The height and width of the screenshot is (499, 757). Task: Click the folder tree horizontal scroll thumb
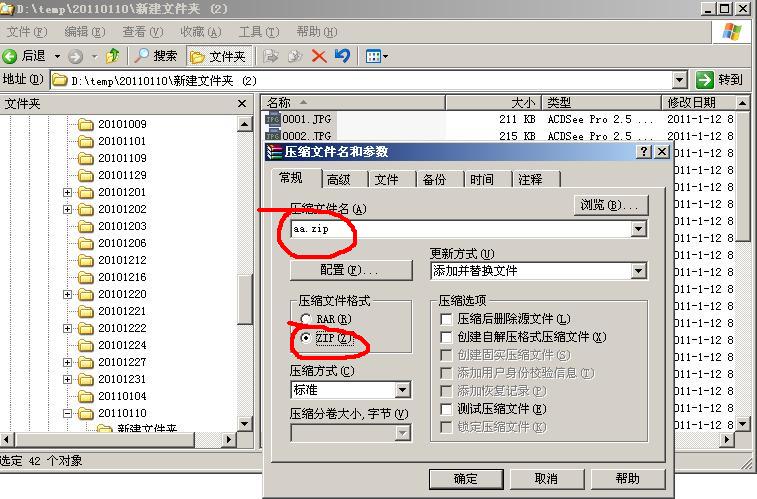(105, 440)
